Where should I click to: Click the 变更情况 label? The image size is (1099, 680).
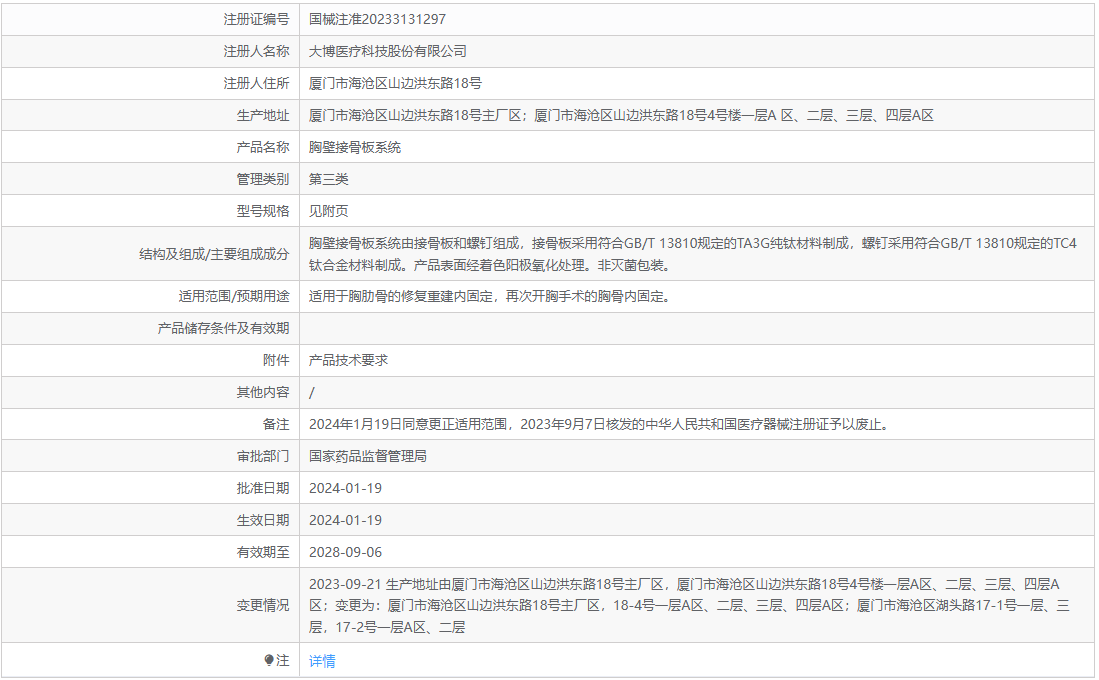263,605
